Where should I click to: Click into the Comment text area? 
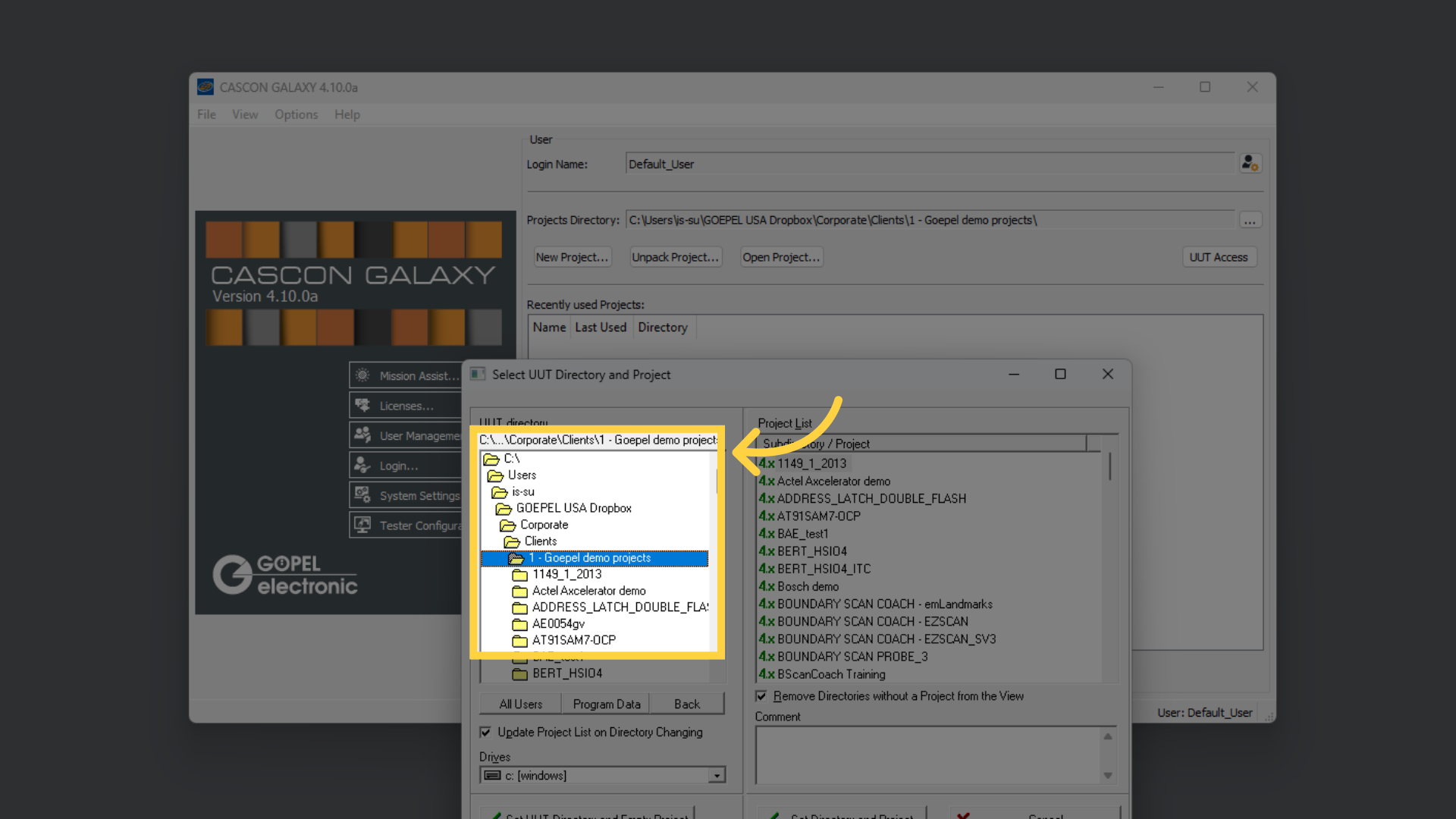[928, 755]
